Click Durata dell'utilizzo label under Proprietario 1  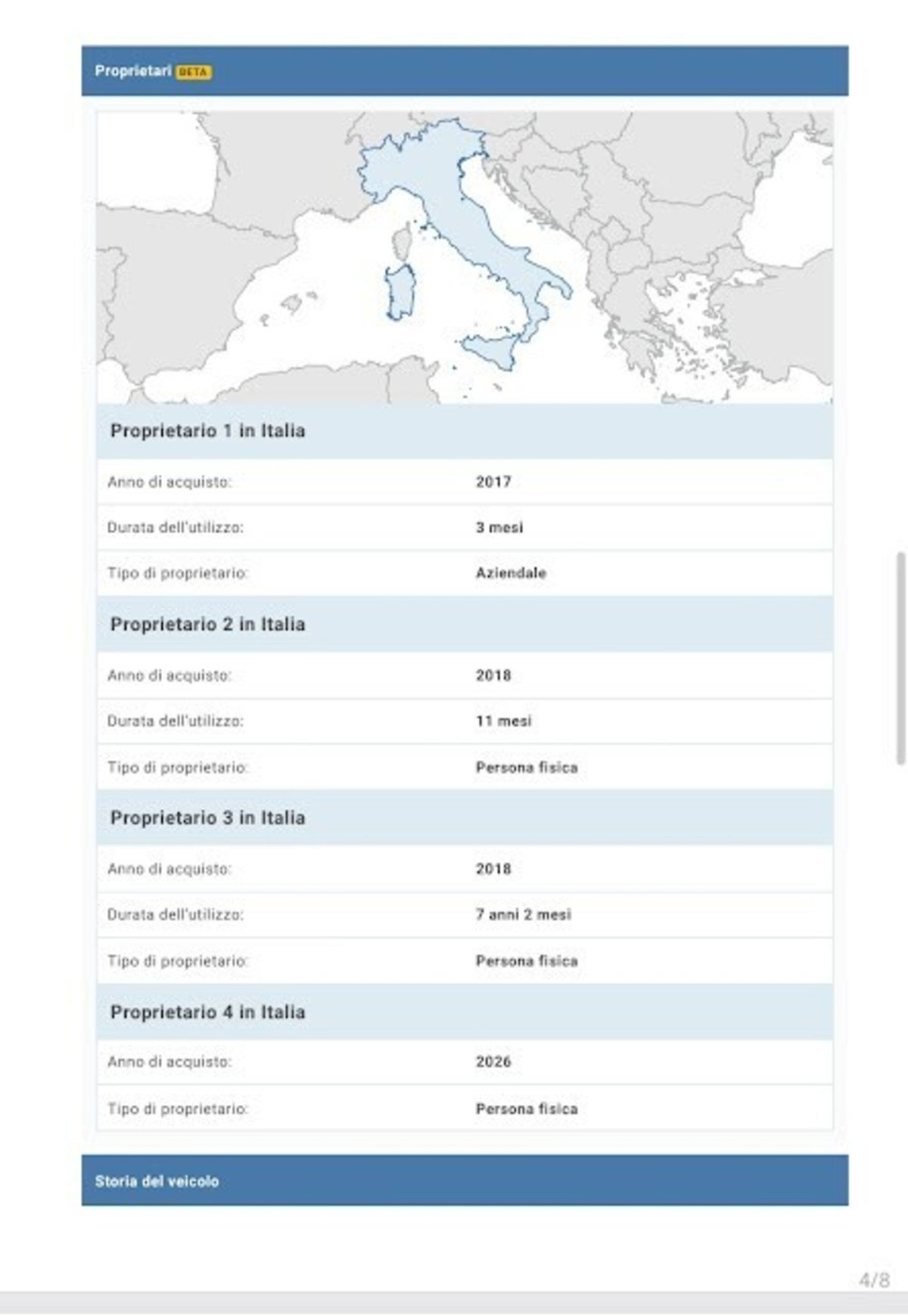(176, 527)
